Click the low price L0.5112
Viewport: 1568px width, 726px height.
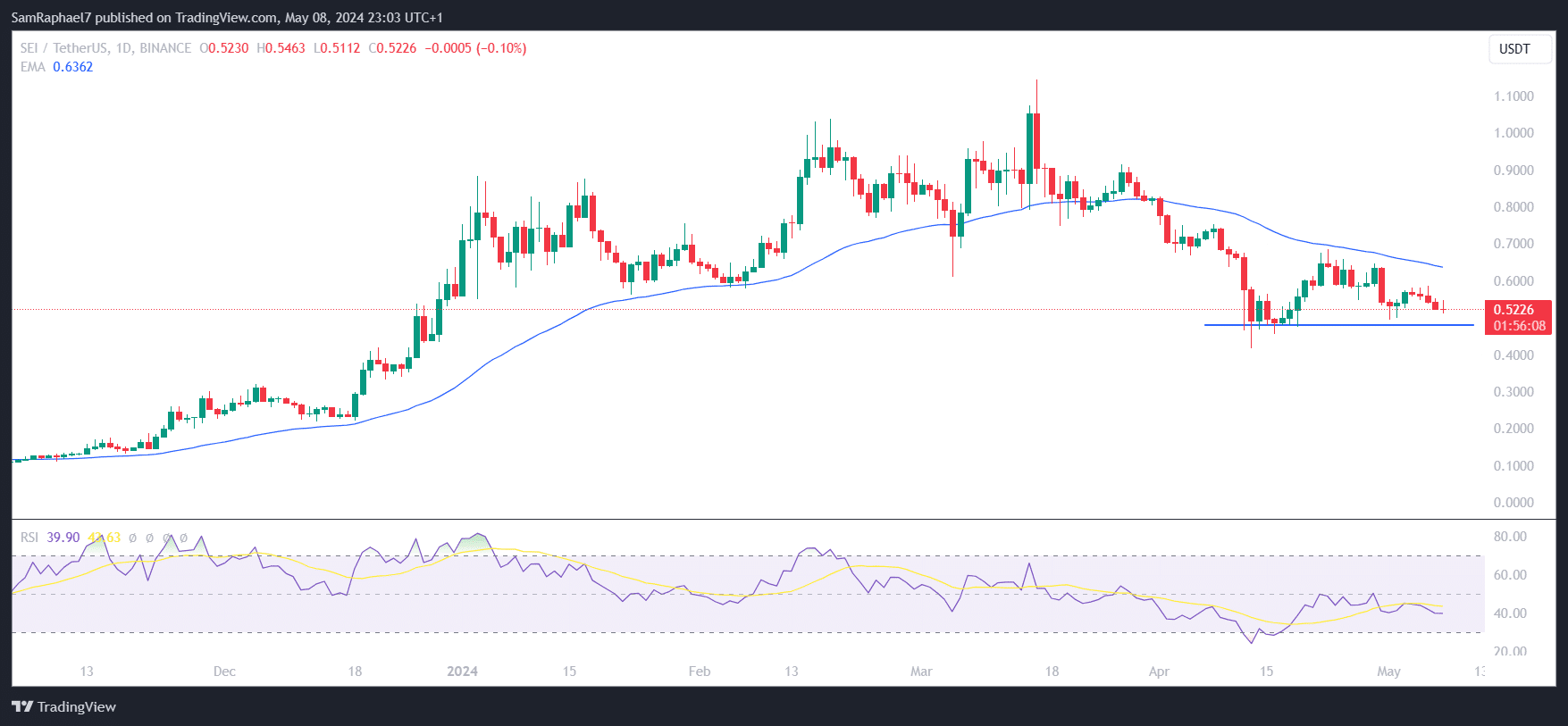(x=337, y=48)
